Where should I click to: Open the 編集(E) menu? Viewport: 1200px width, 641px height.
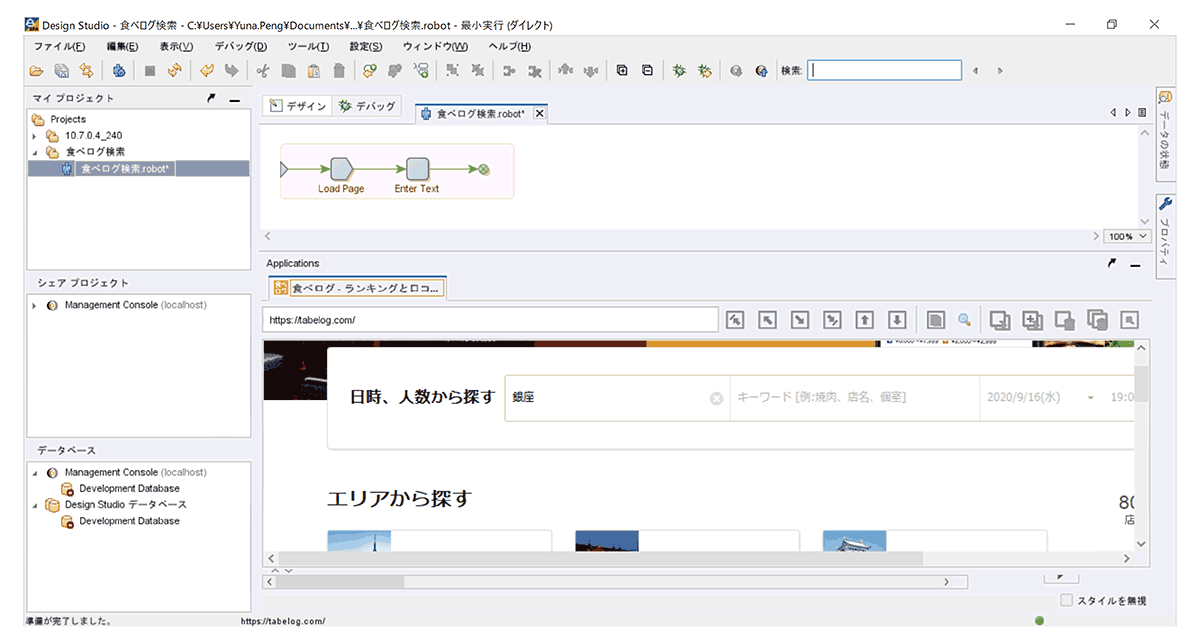pos(122,47)
